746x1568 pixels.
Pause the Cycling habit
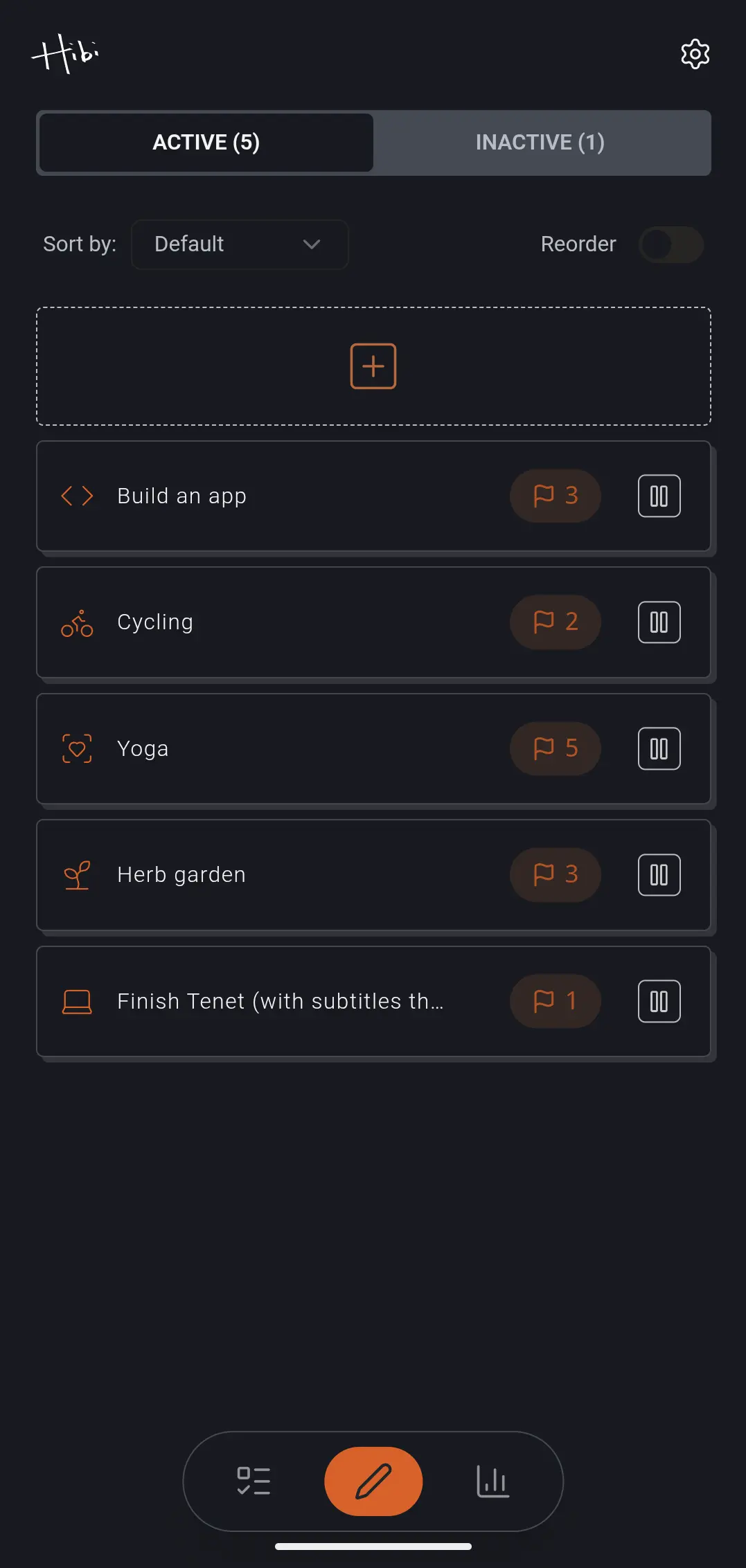pyautogui.click(x=659, y=622)
